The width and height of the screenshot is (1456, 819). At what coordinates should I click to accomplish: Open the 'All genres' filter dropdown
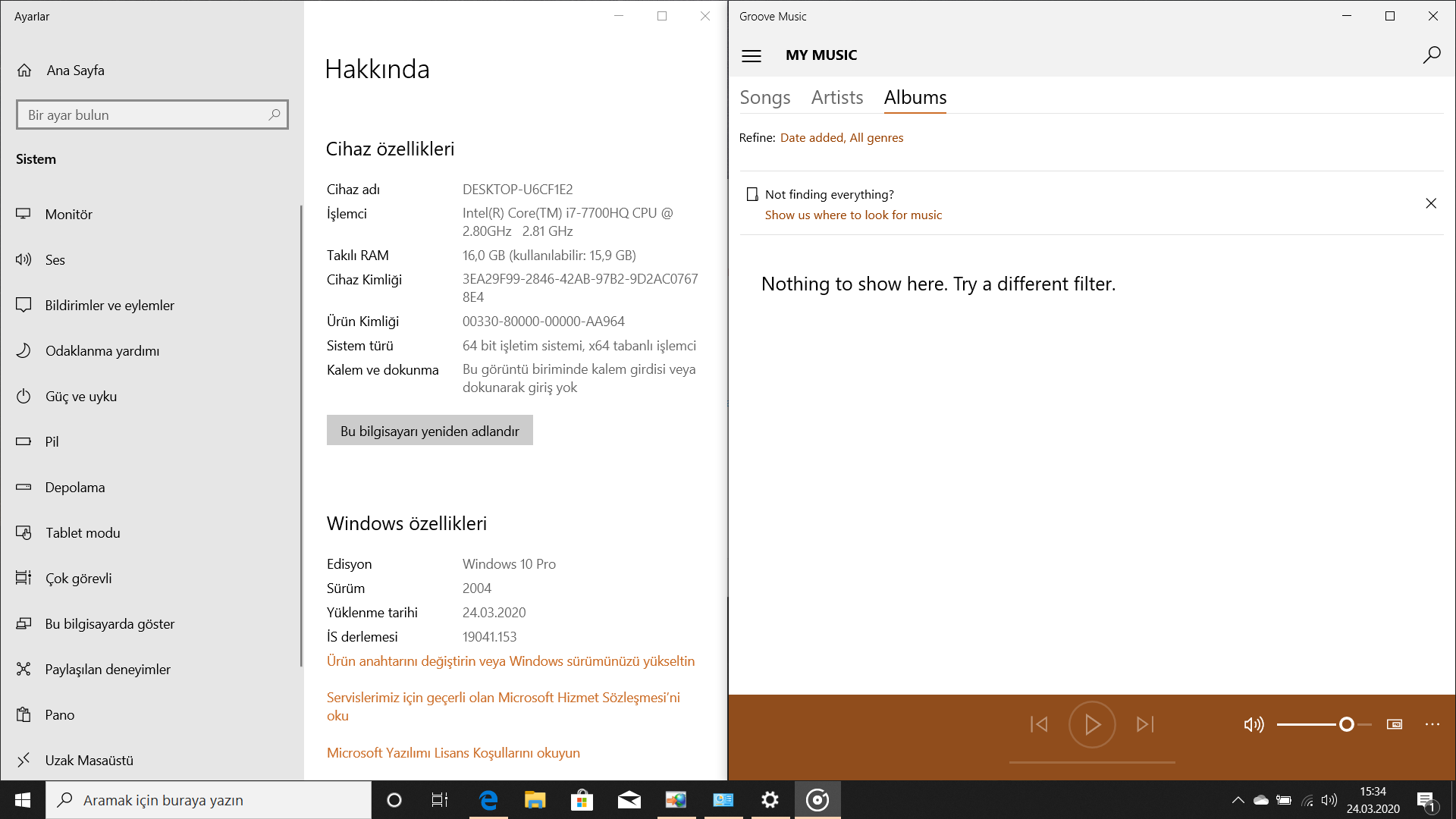tap(876, 137)
